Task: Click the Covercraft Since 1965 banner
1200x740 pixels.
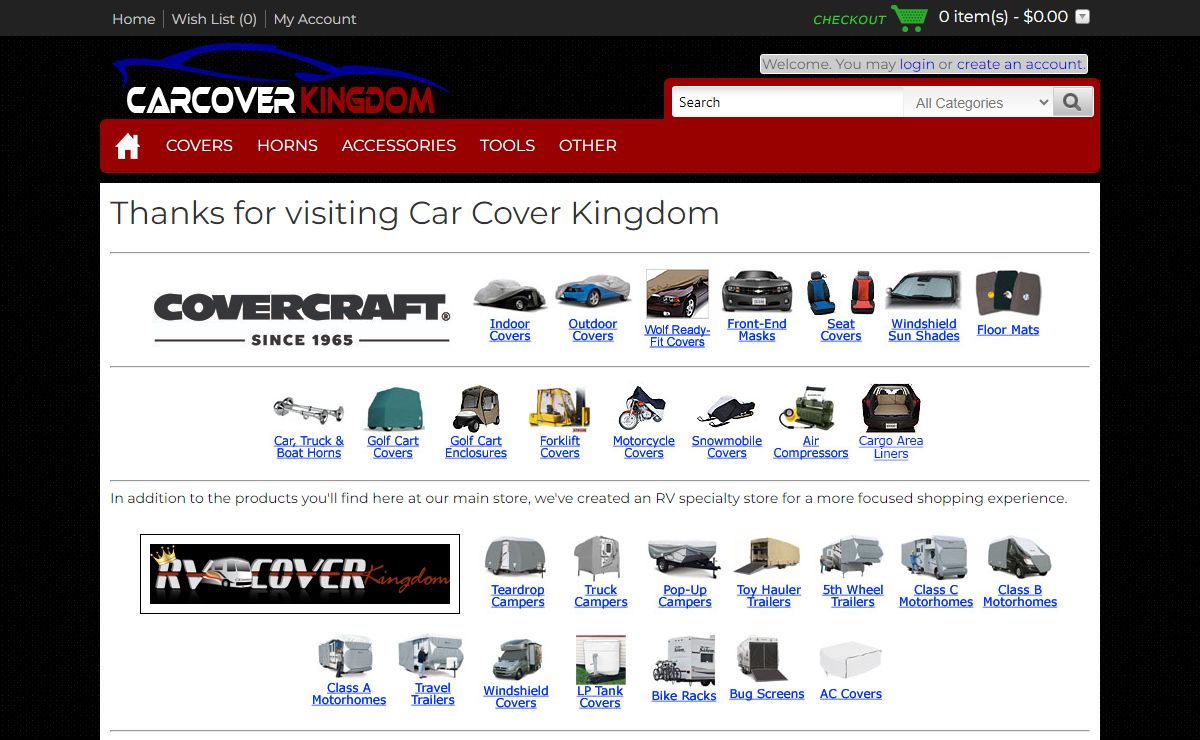Action: point(302,319)
